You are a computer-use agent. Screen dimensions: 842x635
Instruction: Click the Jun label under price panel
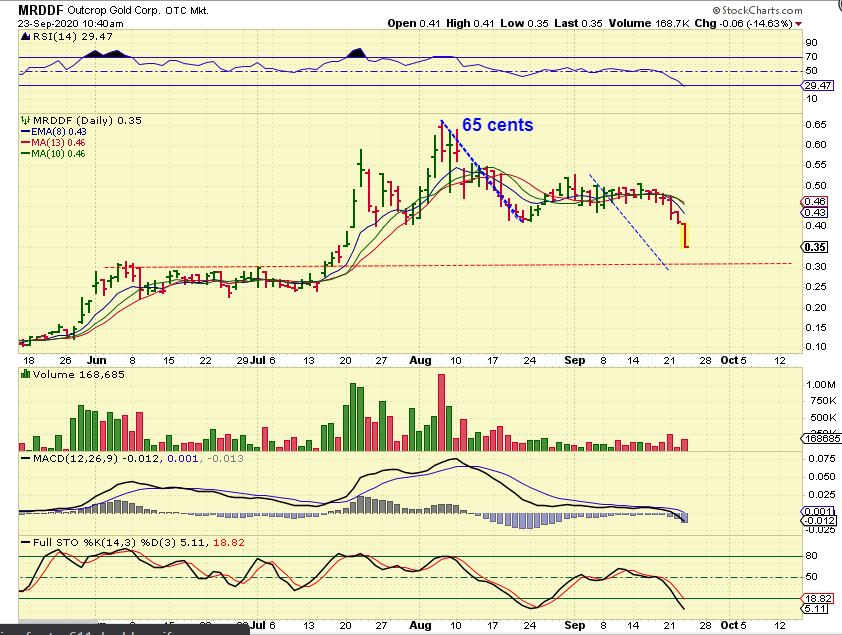tap(97, 360)
